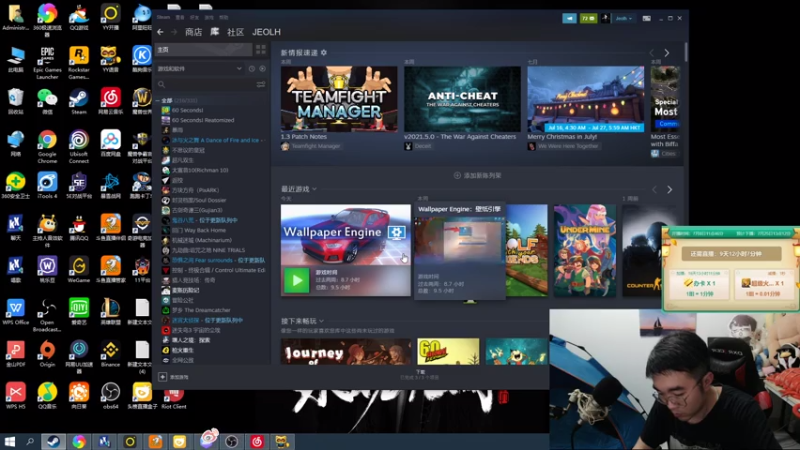Open the WPS Office desktop shortcut
The image size is (800, 450).
pos(15,312)
